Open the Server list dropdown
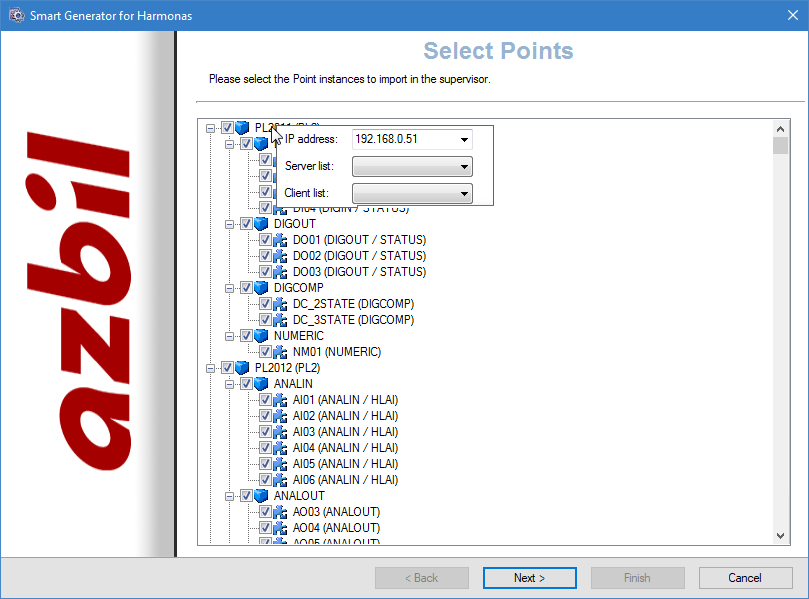 point(464,167)
